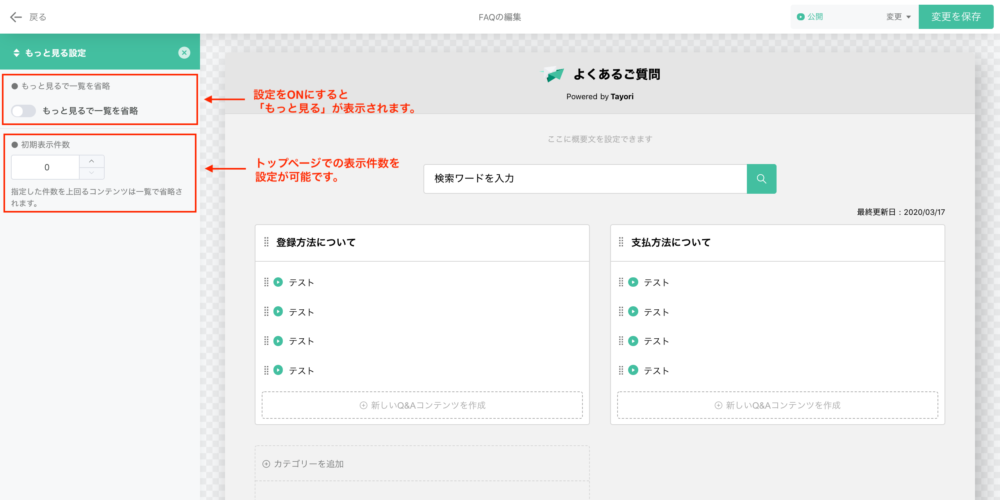Click drag handle of third テスト in 支払方法について
The width and height of the screenshot is (1000, 500).
click(x=621, y=341)
